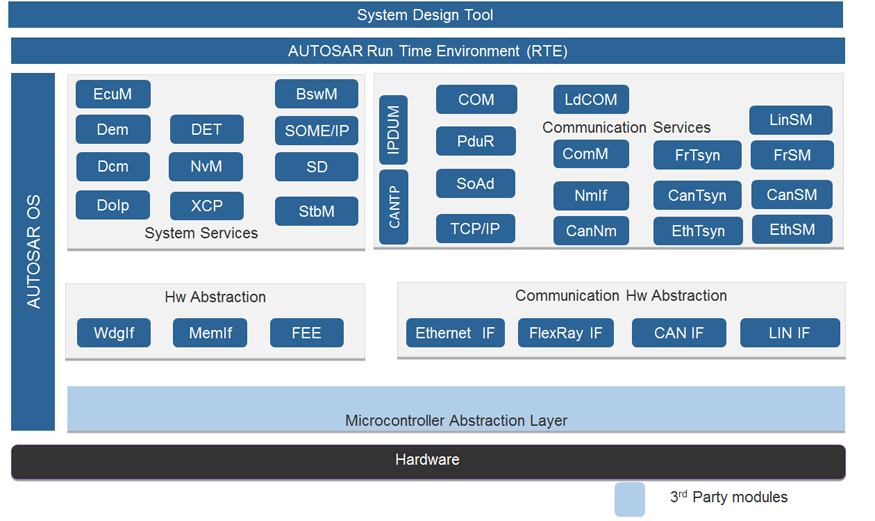Open the FEE module
875x521 pixels.
coord(306,333)
